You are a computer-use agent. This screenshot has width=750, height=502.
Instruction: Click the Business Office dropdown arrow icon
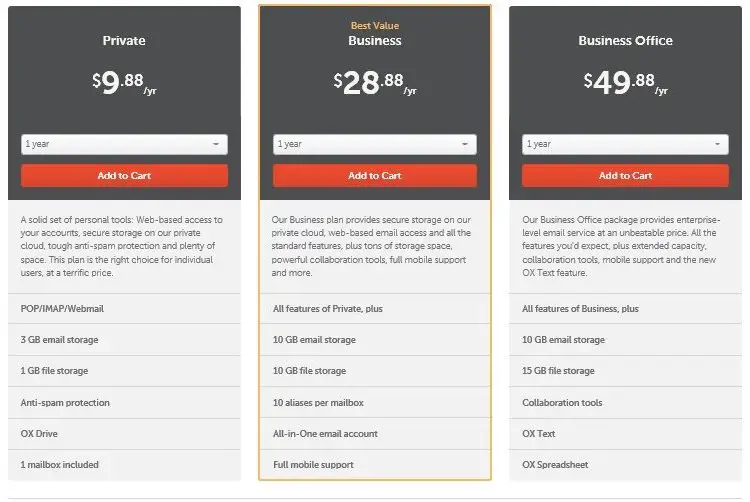point(717,144)
